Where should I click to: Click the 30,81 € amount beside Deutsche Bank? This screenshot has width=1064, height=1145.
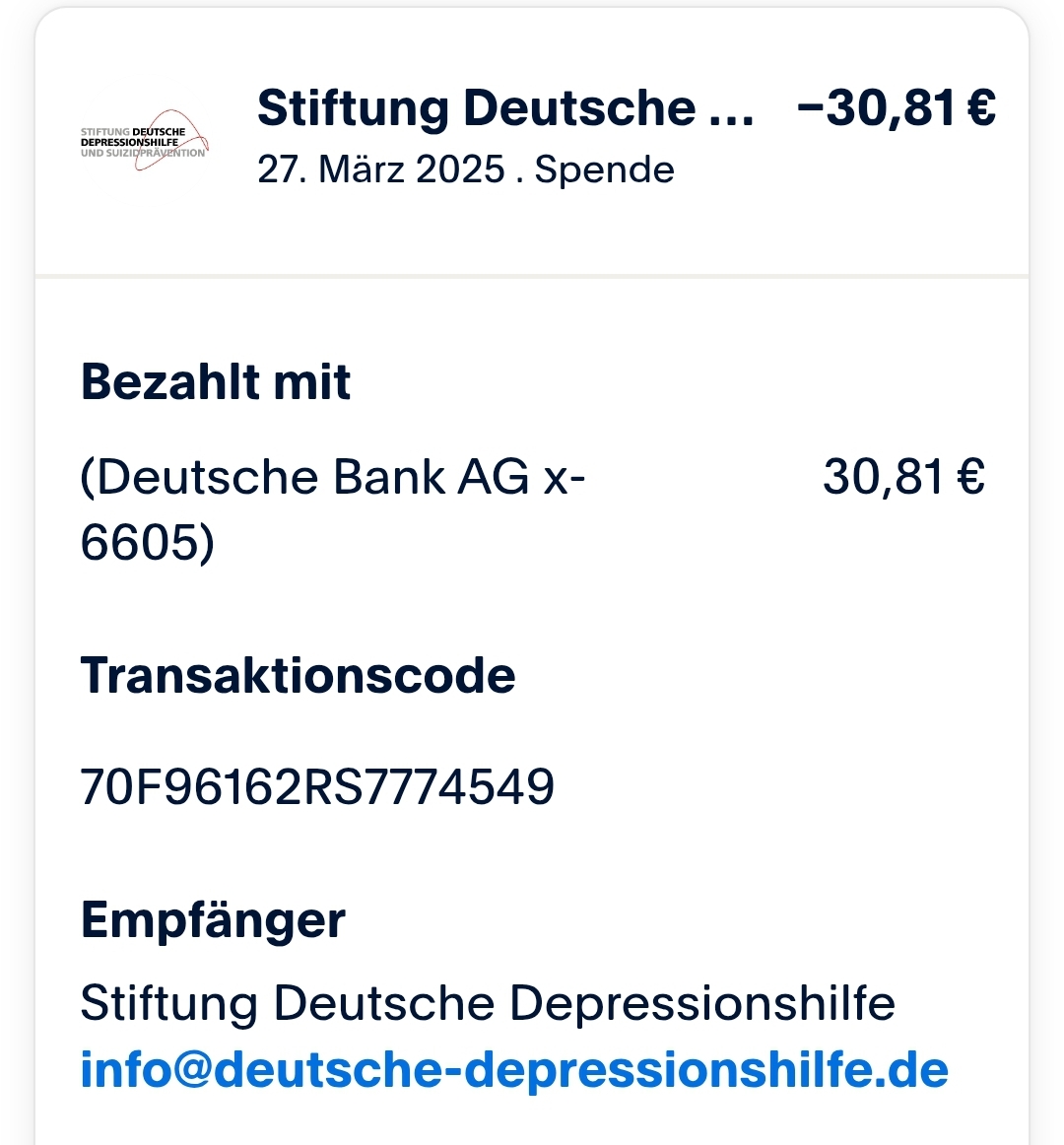point(903,478)
